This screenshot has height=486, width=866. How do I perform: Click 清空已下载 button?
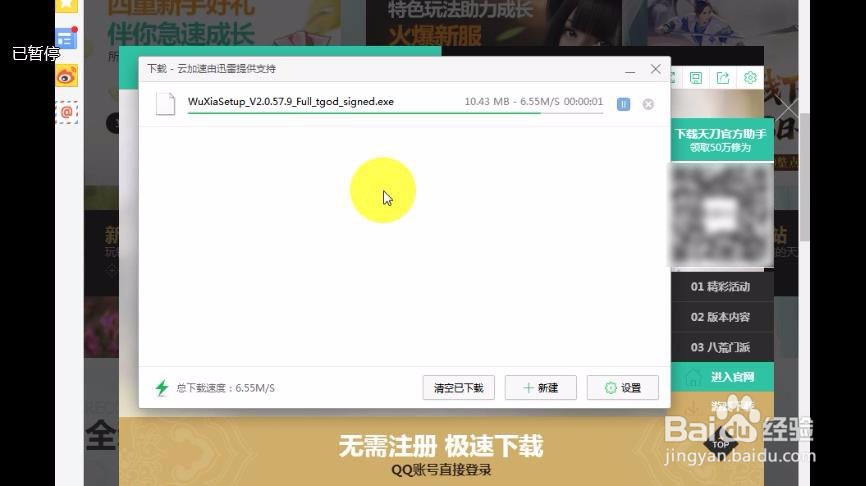point(458,388)
